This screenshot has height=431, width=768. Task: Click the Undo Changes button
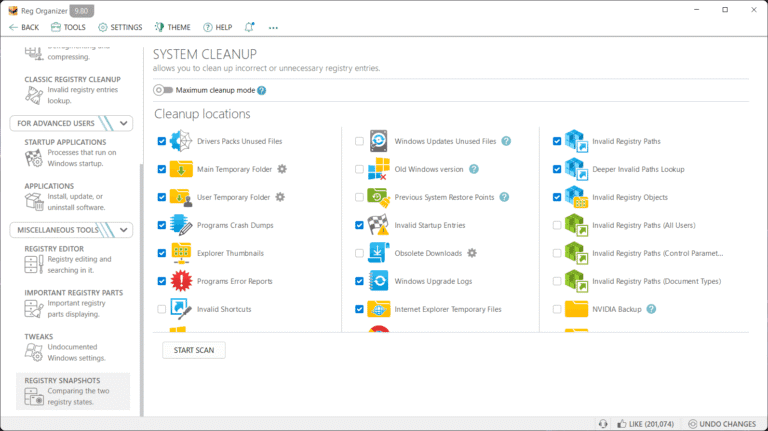[722, 424]
